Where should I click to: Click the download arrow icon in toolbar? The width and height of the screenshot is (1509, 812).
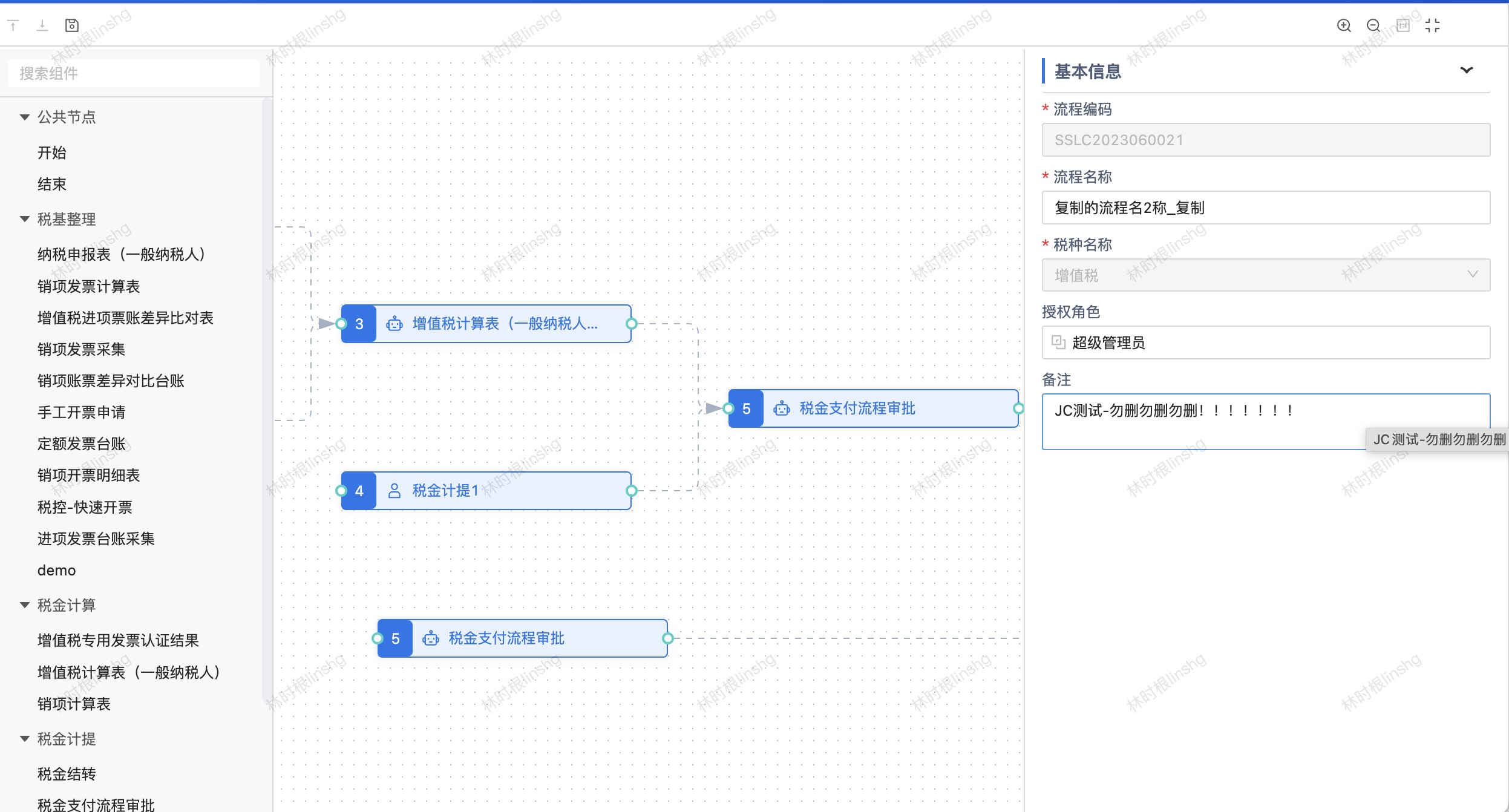(x=42, y=25)
